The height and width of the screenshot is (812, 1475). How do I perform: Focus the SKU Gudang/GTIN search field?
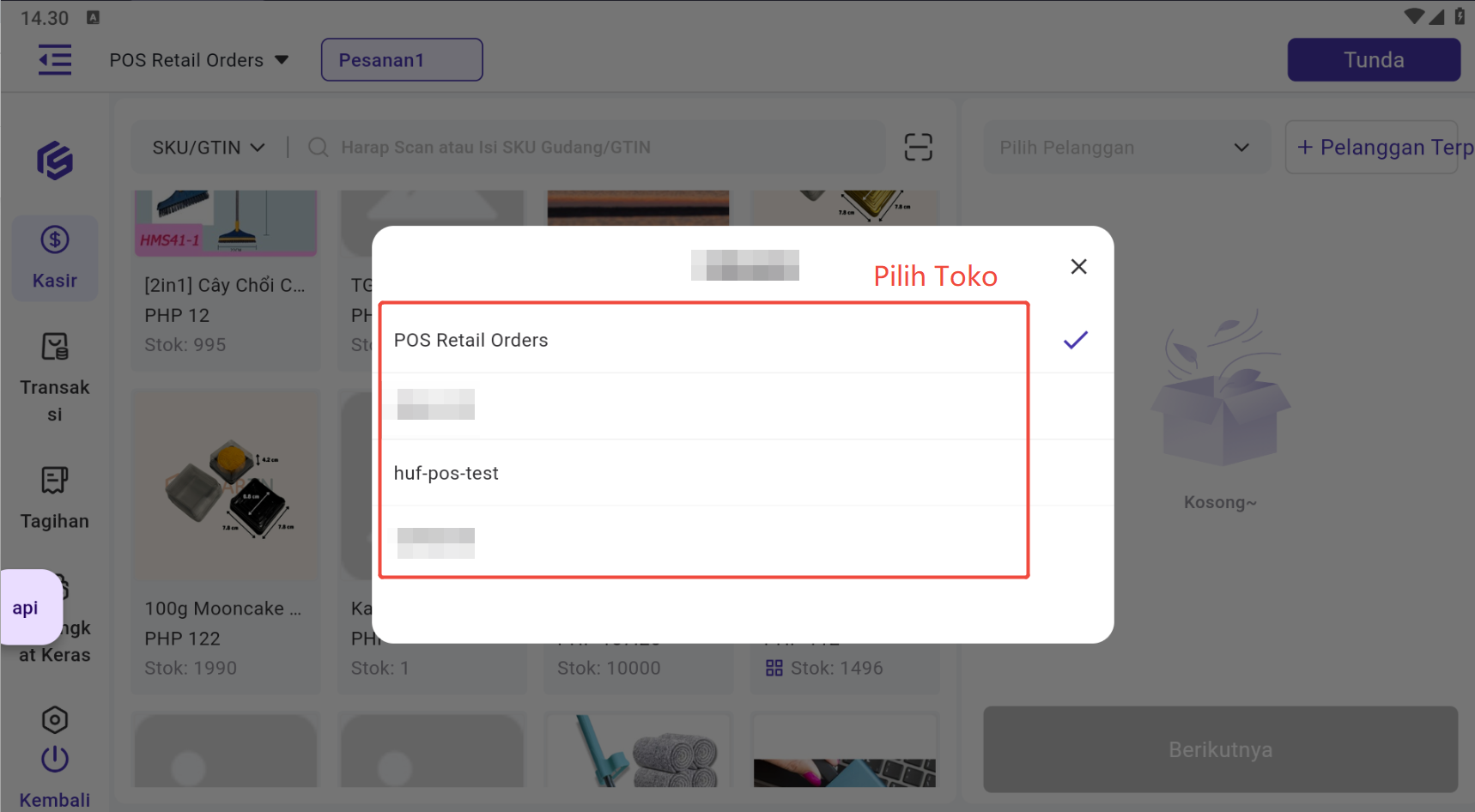click(592, 148)
